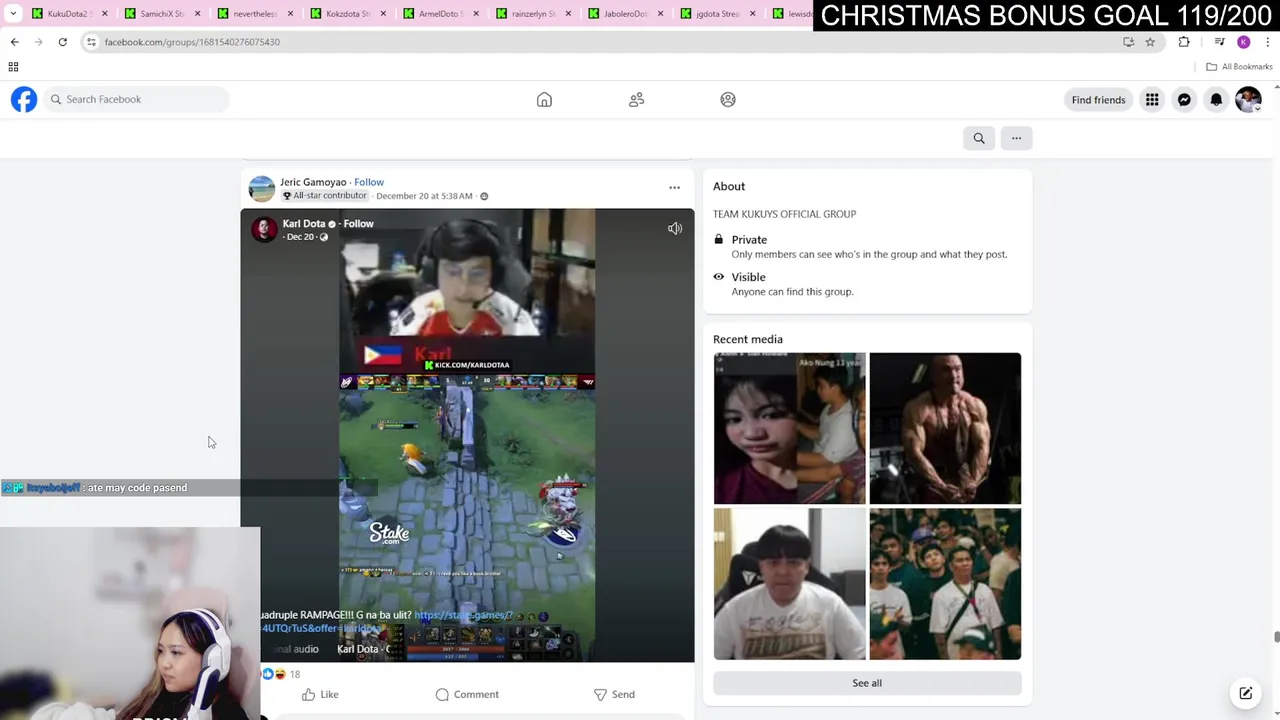Switch to the ArmelDoto tab

tap(440, 14)
